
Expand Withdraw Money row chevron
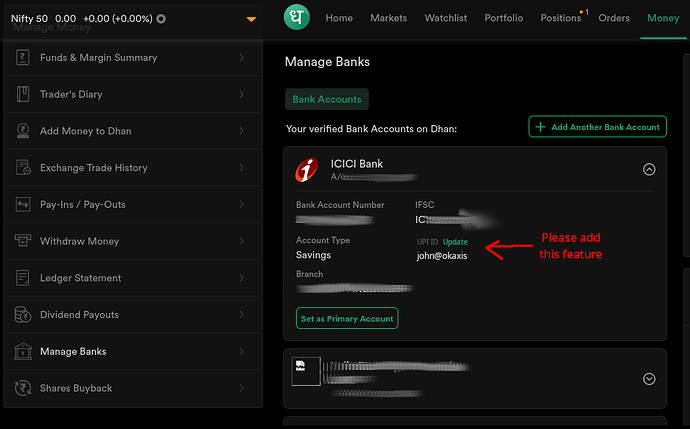point(242,241)
